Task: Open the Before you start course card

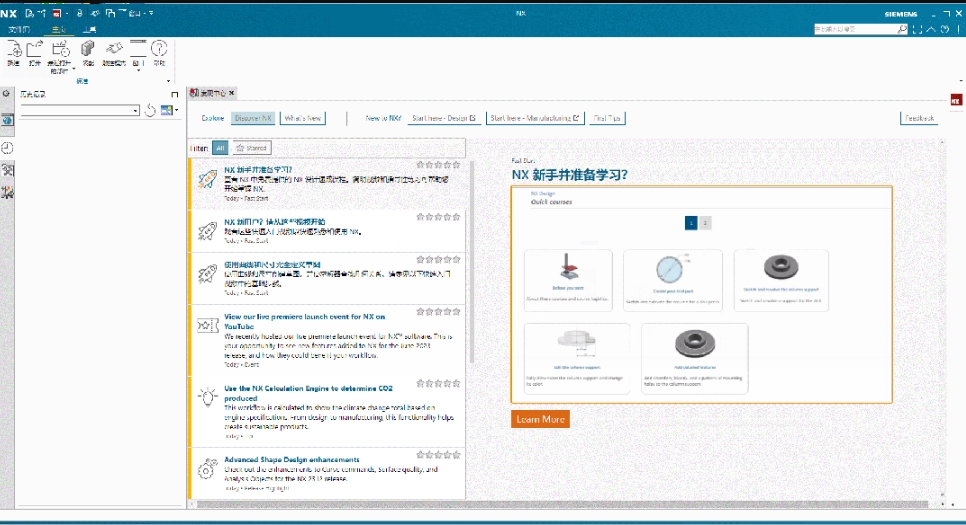Action: coord(568,280)
